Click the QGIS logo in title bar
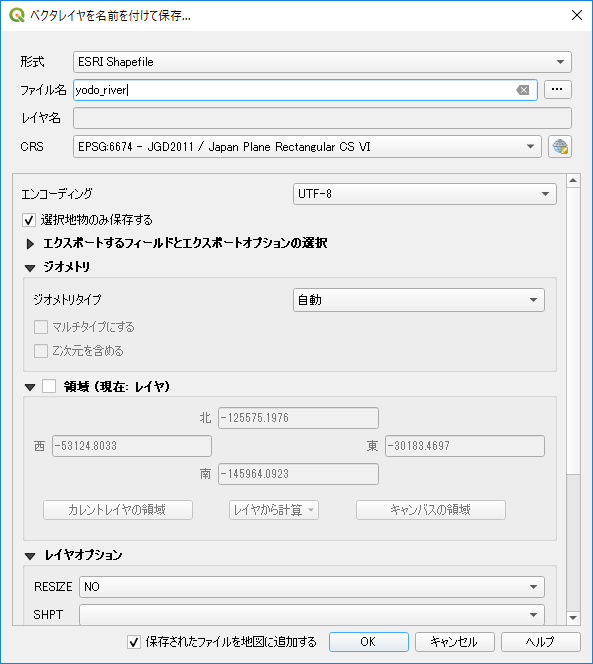593x664 pixels. (x=17, y=15)
